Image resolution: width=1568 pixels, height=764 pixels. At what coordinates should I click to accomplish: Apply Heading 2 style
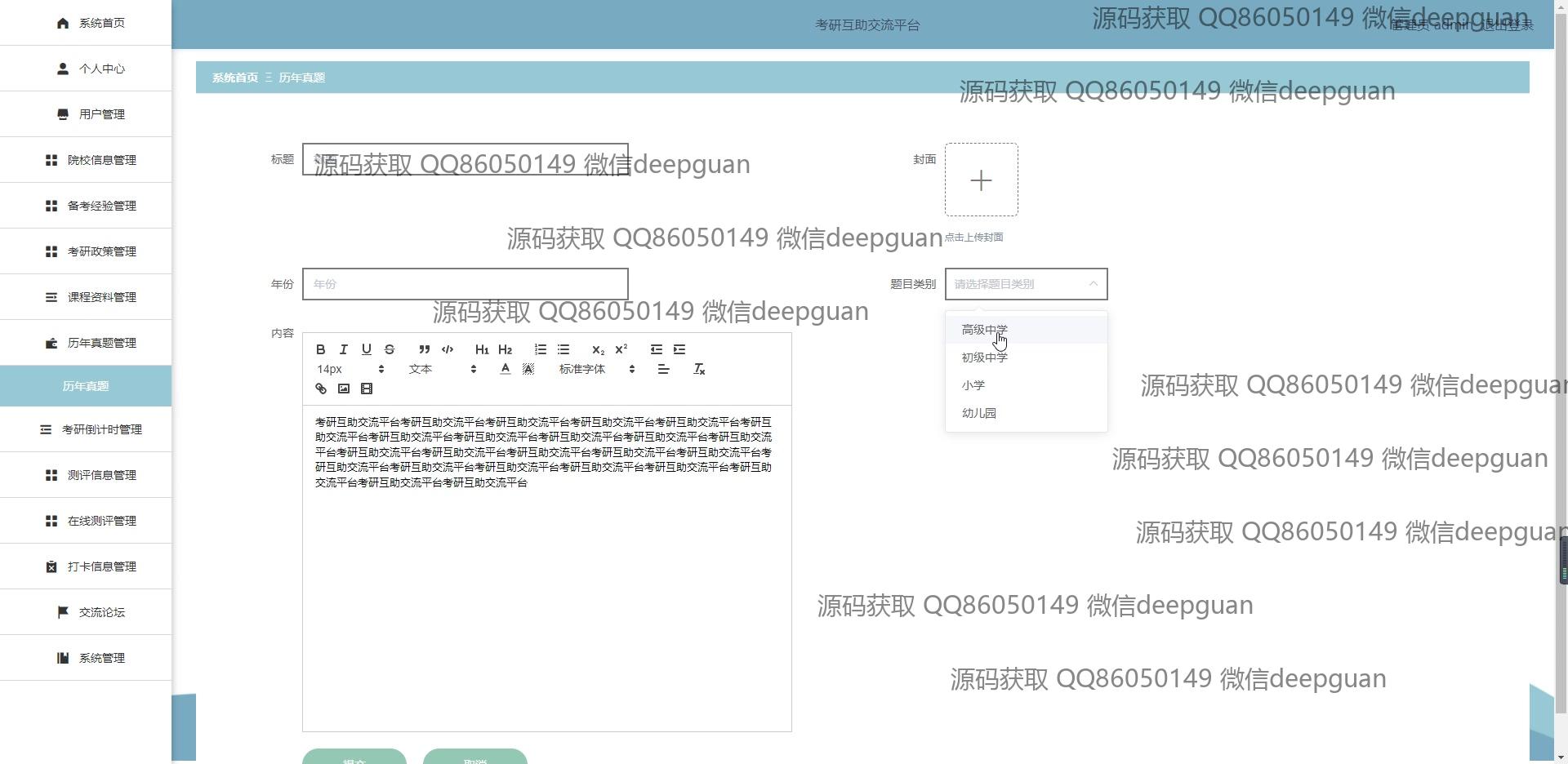coord(506,349)
